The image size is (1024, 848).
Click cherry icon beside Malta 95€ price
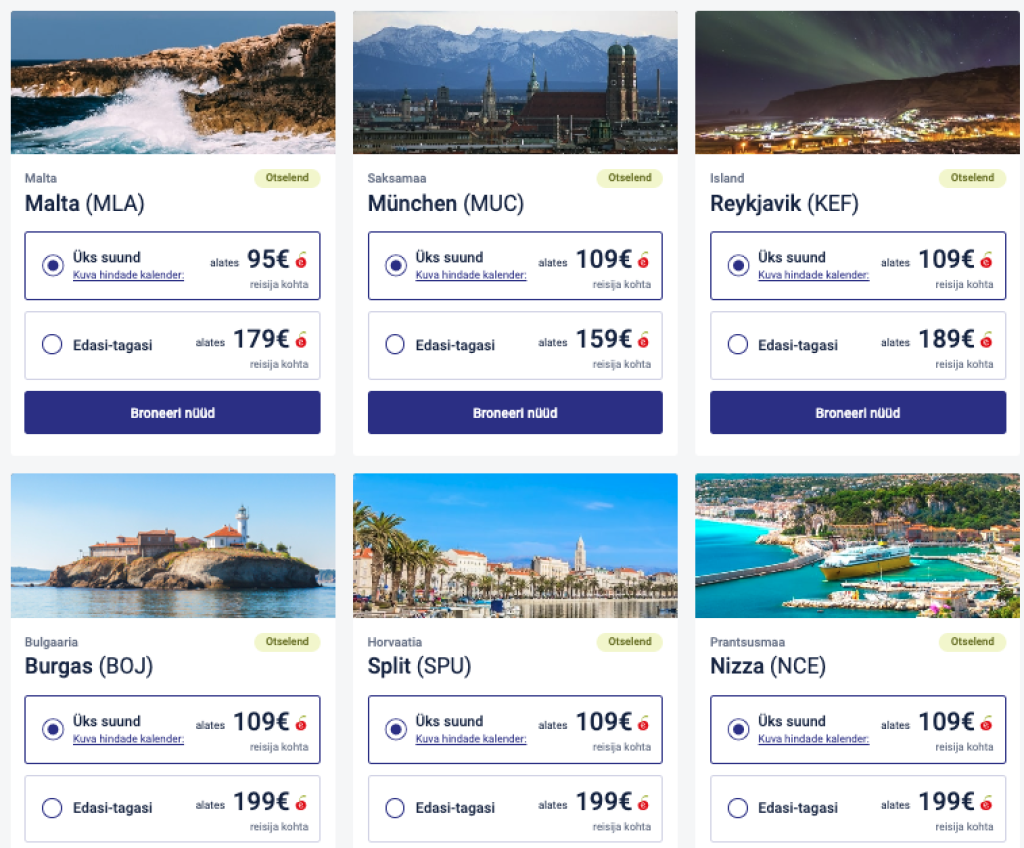click(x=301, y=260)
